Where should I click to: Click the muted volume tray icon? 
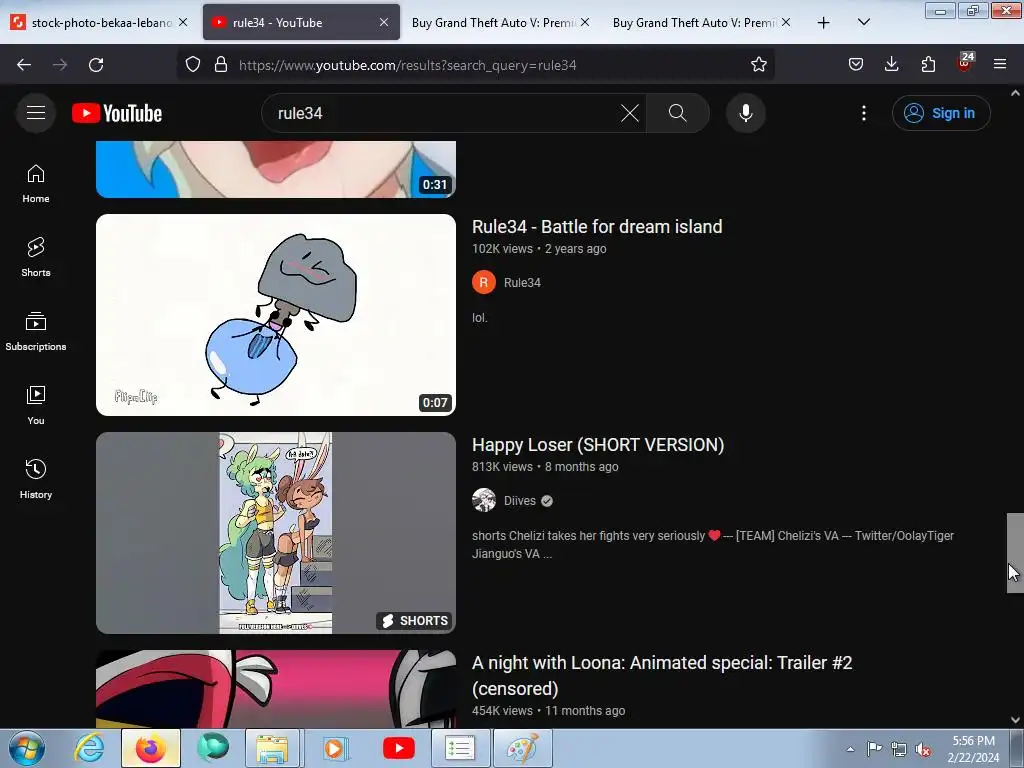922,750
